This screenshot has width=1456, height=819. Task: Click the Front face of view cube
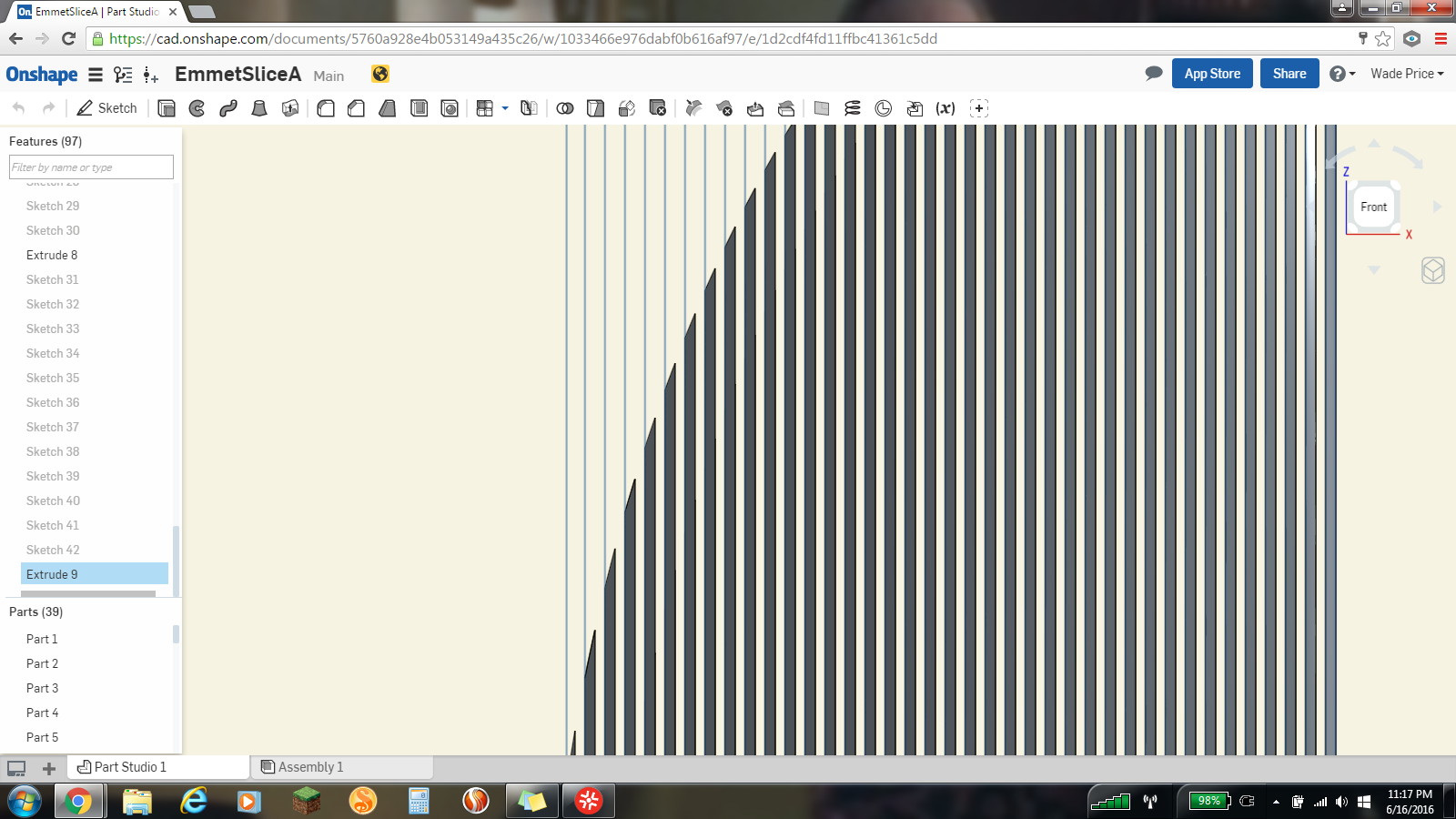coord(1374,207)
